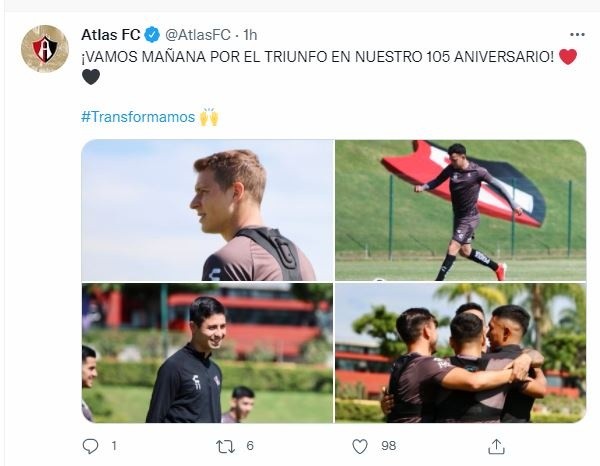The height and width of the screenshot is (466, 600).
Task: Open photo of smiling man in black jacket
Action: (207, 353)
